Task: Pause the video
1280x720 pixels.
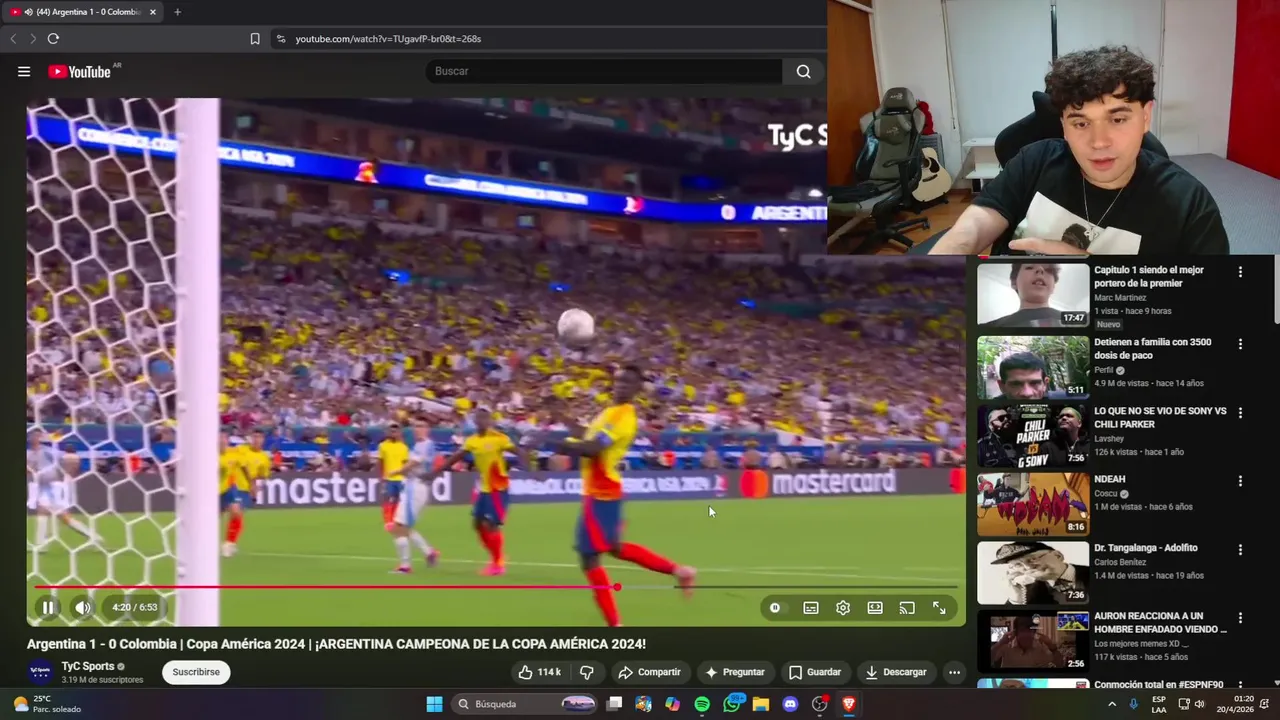Action: (x=48, y=607)
